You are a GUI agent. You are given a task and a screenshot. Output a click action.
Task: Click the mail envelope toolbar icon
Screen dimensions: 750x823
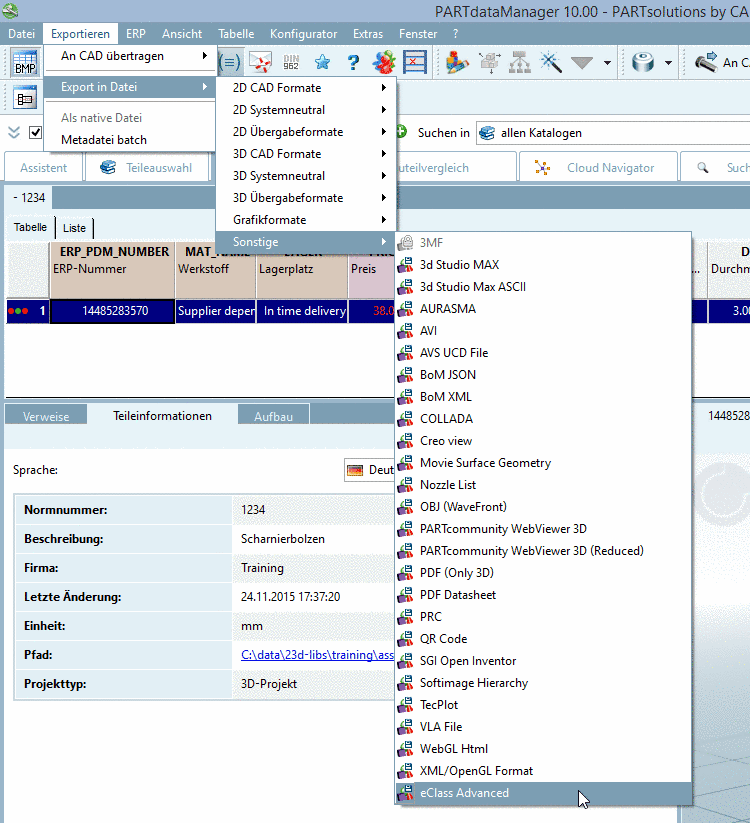point(260,62)
